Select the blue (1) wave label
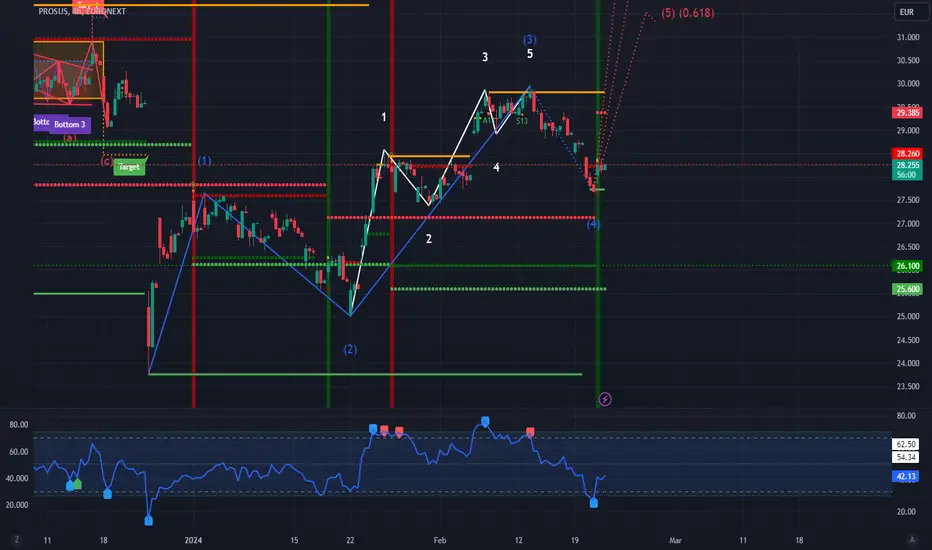Screen dimensions: 932x550 click(204, 161)
